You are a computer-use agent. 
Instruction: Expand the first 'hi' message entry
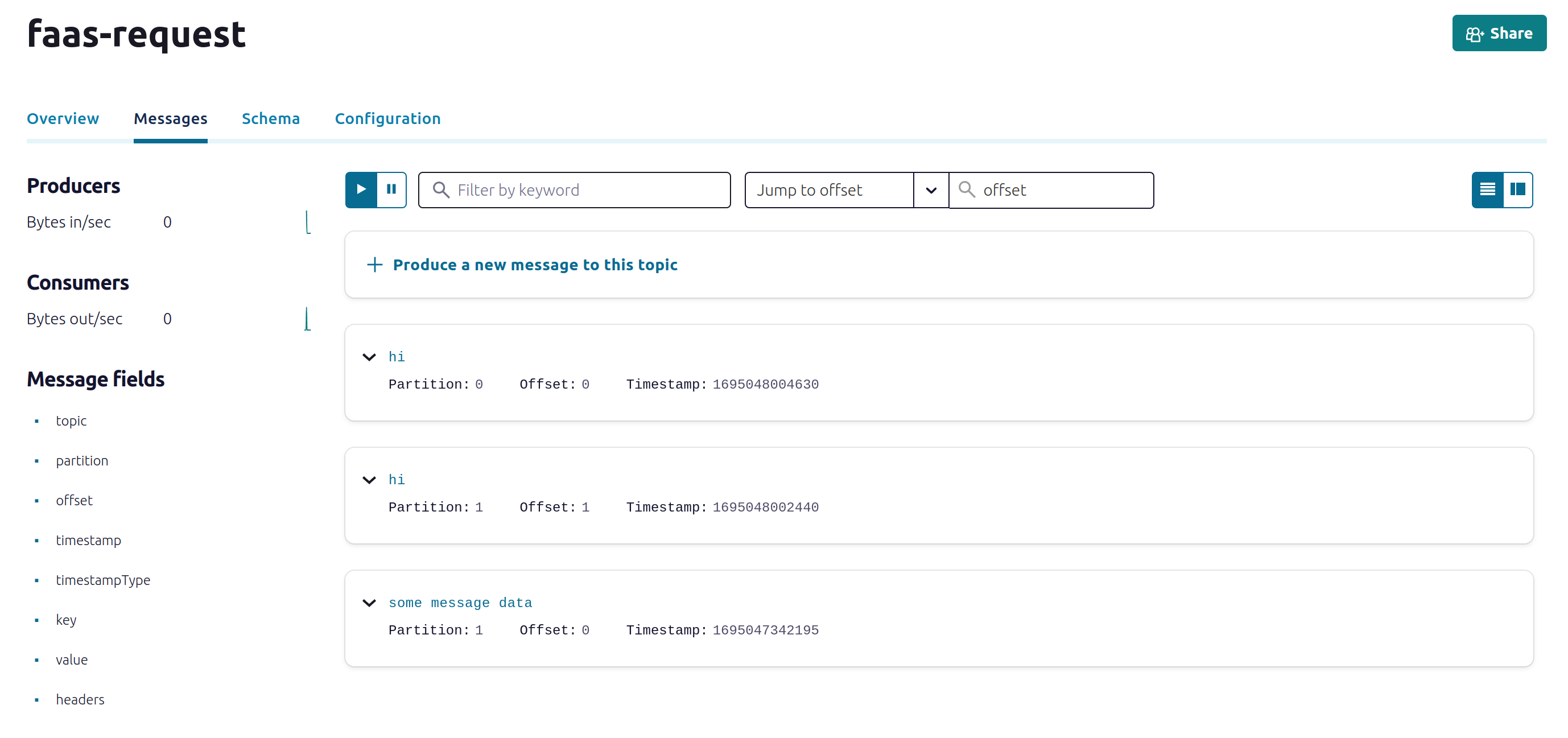pos(370,357)
